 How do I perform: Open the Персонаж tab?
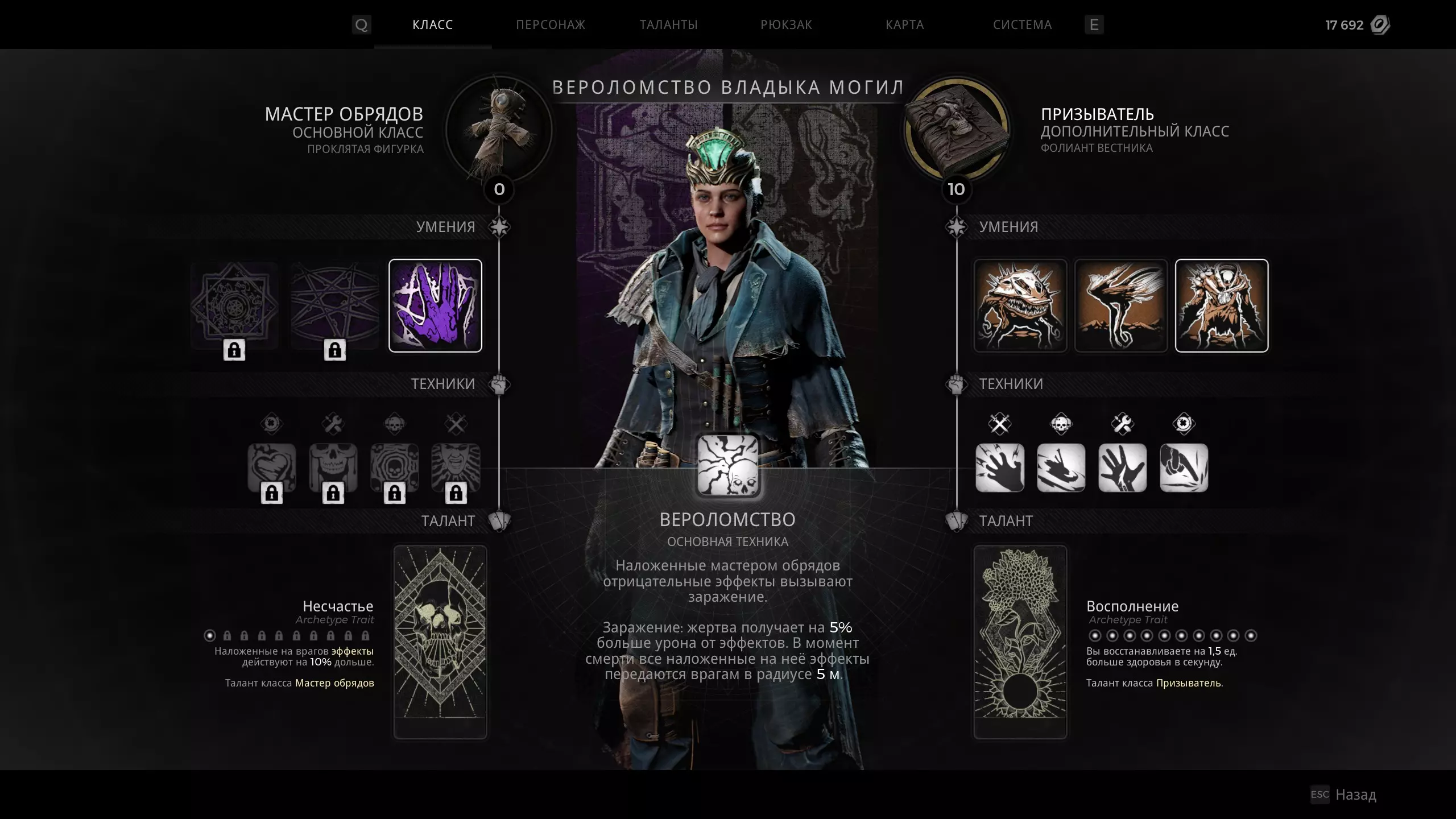551,25
